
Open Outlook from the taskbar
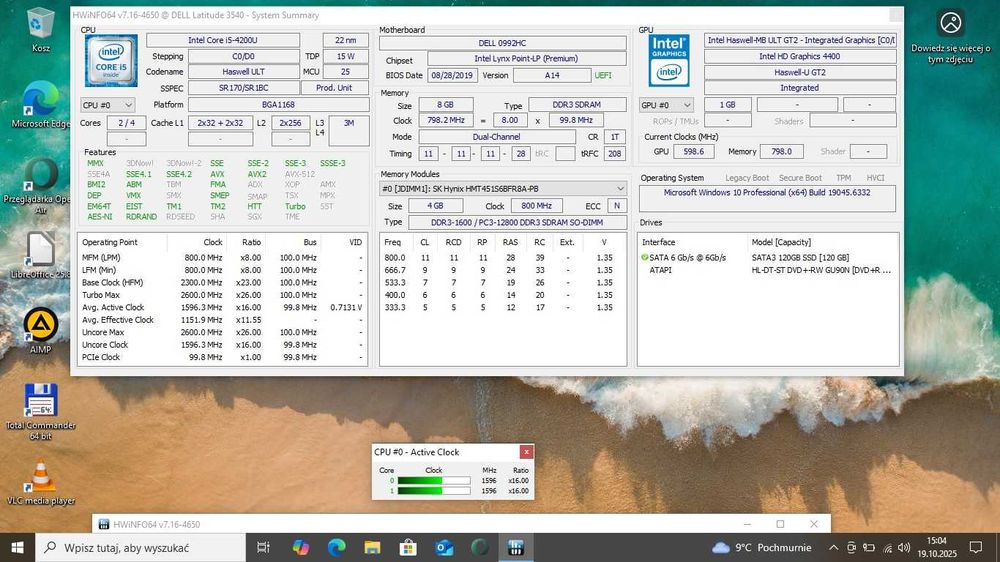click(x=444, y=547)
